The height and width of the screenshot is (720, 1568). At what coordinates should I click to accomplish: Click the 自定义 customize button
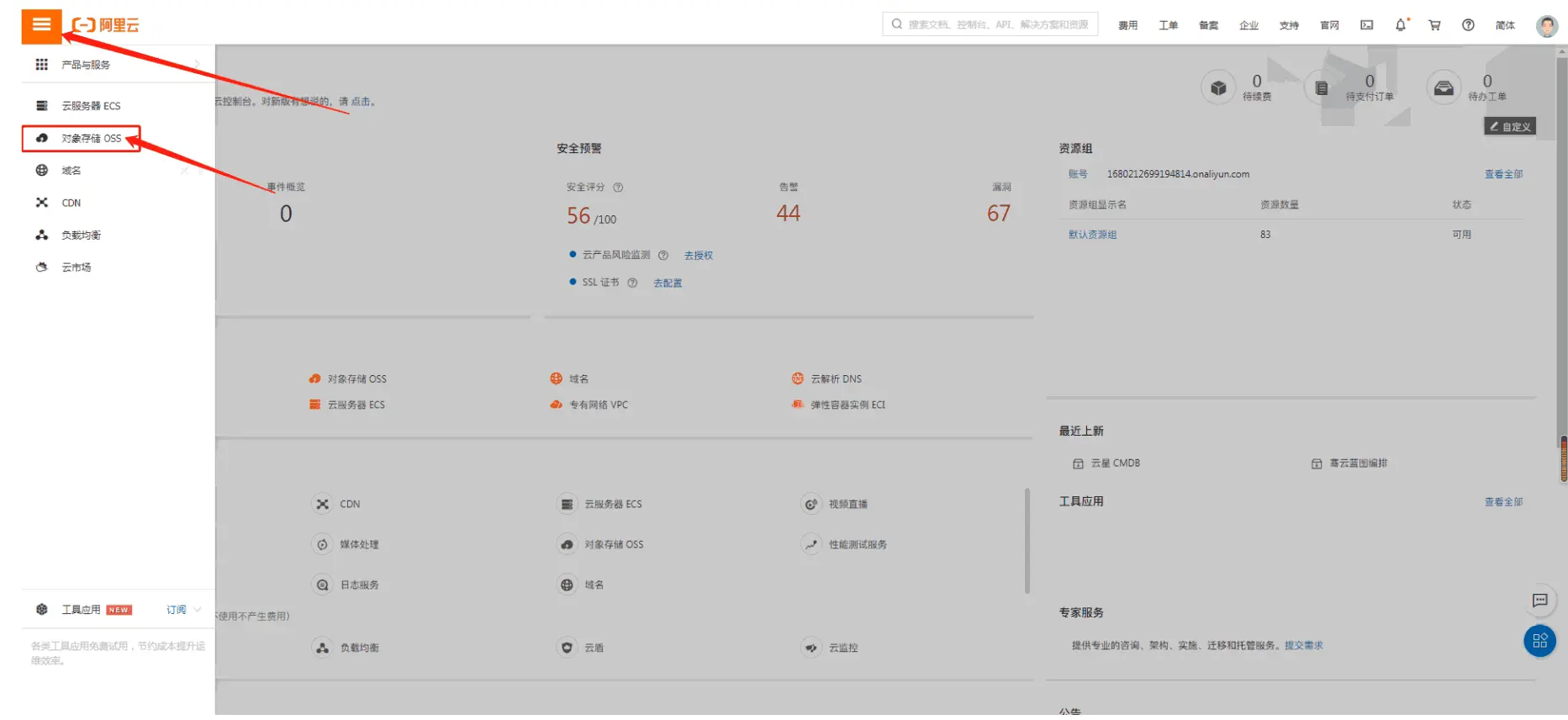point(1510,126)
